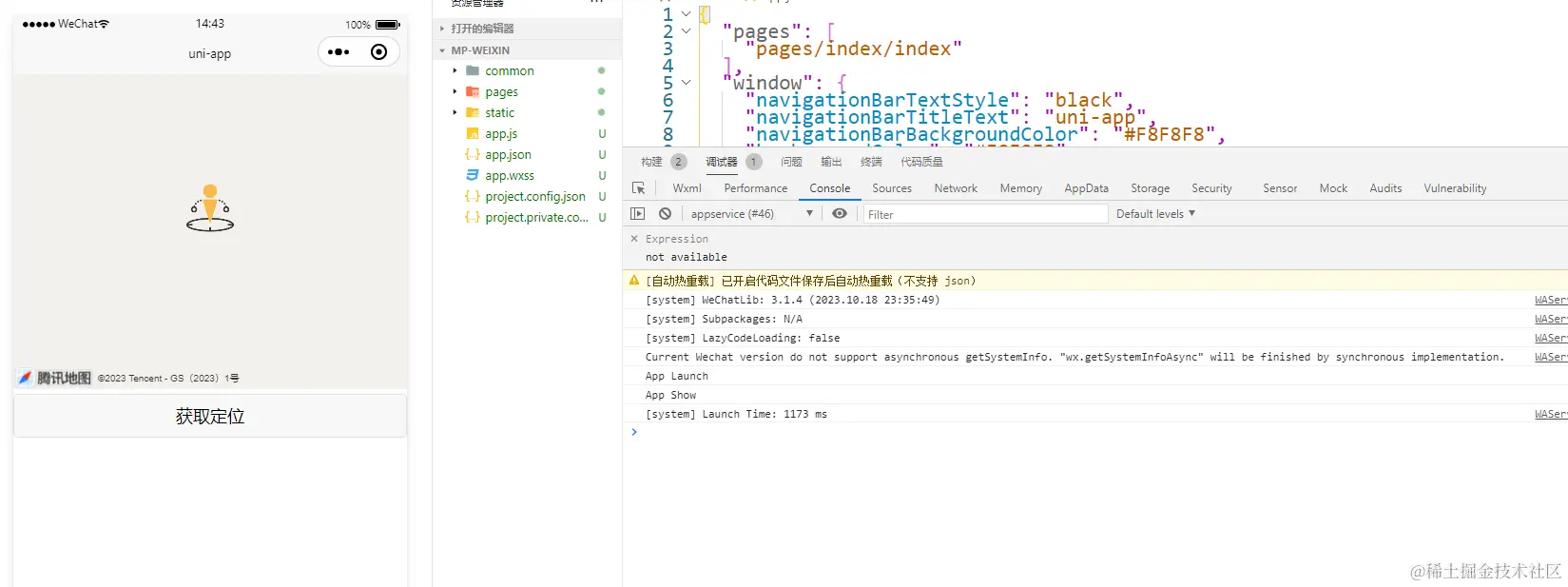Switch to the 代码质量 panel tab

921,162
